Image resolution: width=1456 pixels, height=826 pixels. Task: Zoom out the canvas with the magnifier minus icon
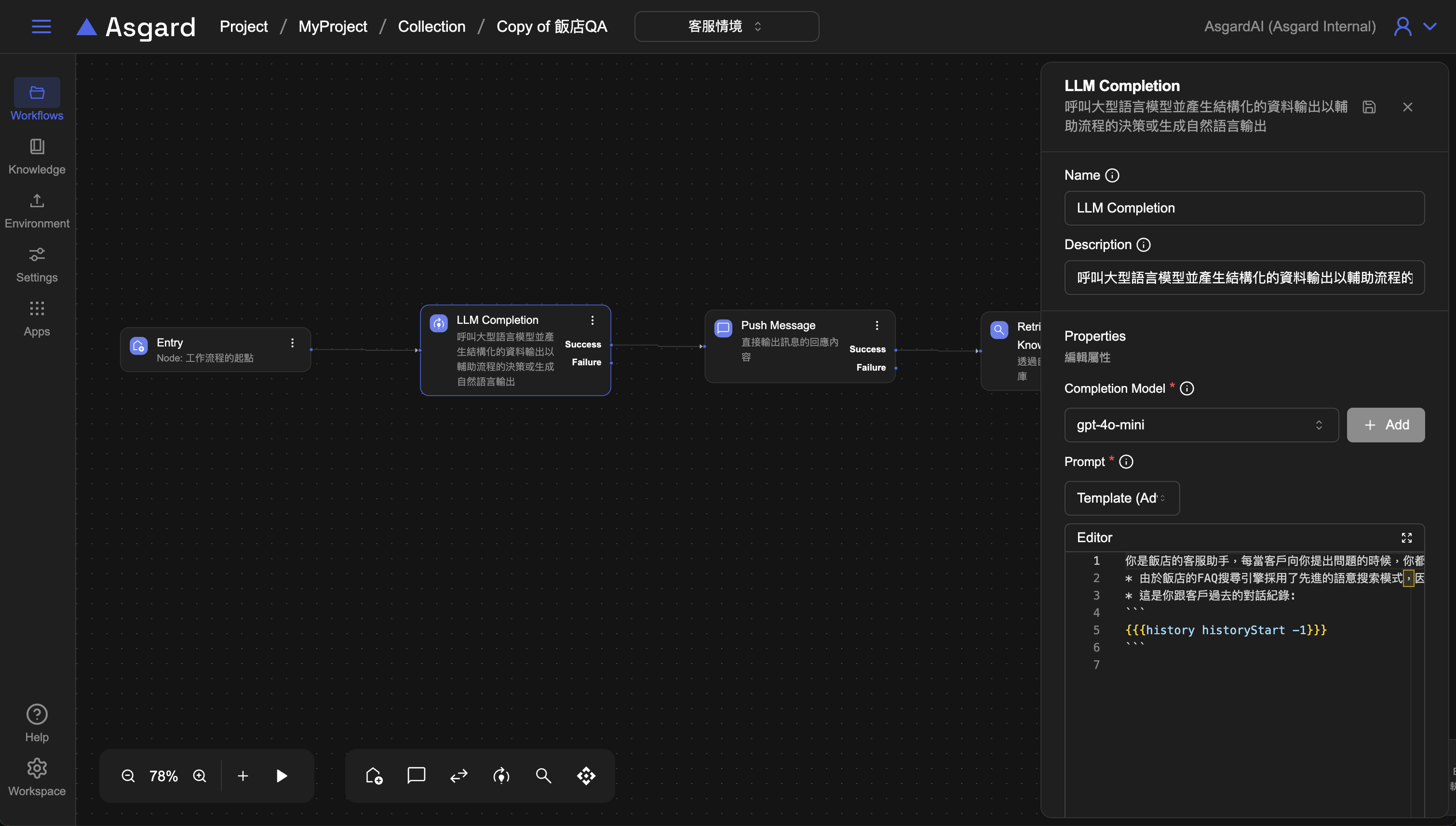[128, 775]
